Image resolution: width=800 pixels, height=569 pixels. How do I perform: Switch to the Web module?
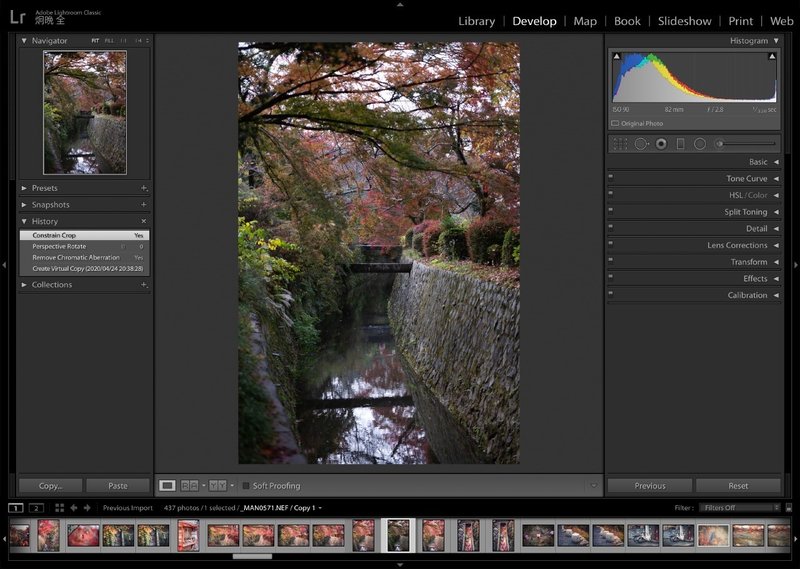(x=781, y=21)
